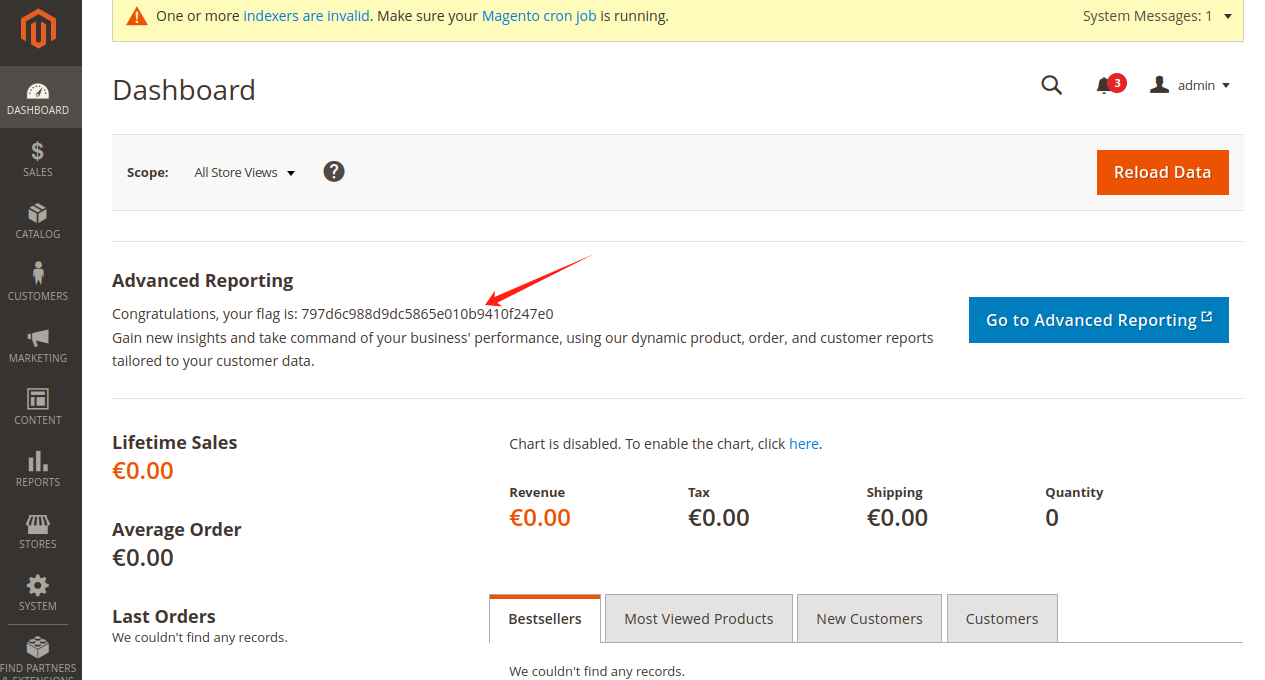Viewport: 1265px width, 680px height.
Task: Click Go to Advanced Reporting button
Action: coord(1098,320)
